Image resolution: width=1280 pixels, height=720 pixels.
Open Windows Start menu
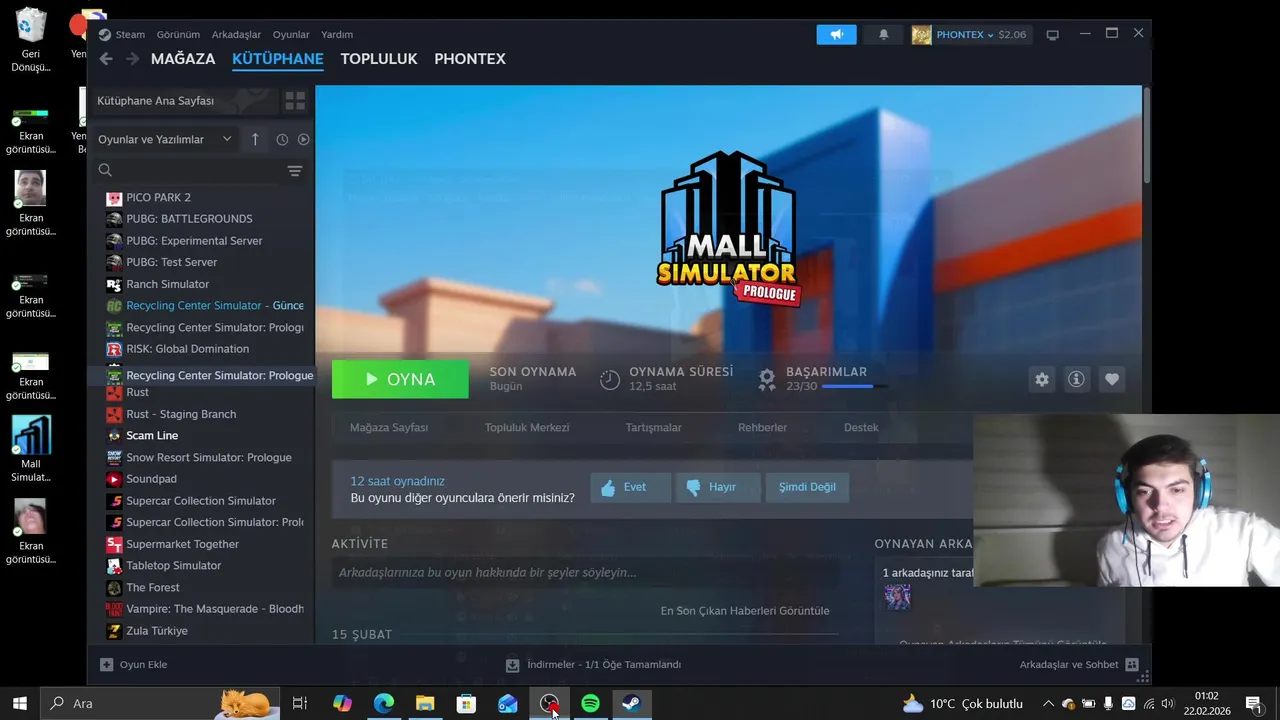coord(19,704)
